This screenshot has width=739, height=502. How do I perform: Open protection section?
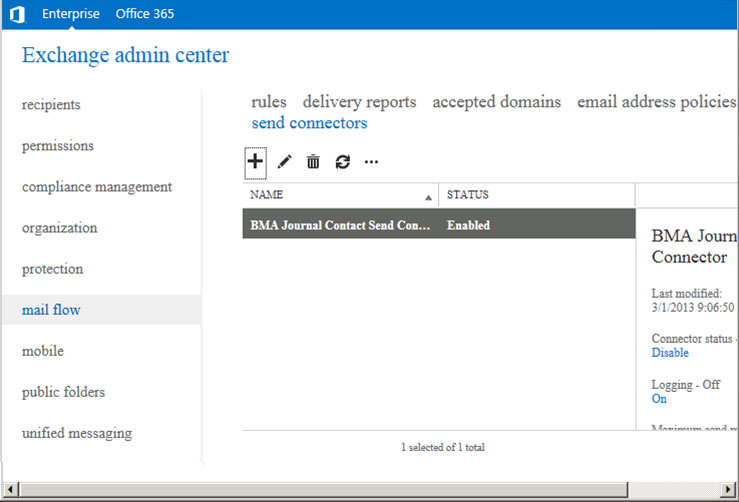(52, 269)
